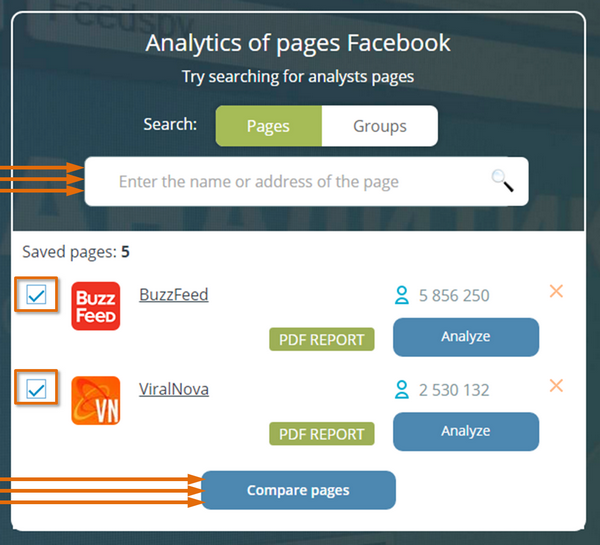Focus the page name or address field

307,181
